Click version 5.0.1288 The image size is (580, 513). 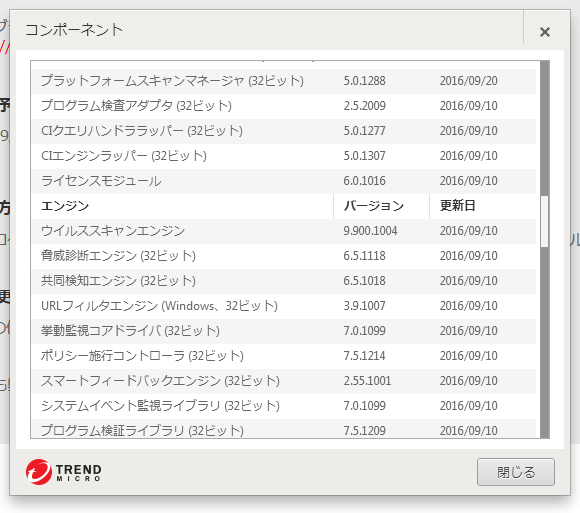click(x=364, y=81)
